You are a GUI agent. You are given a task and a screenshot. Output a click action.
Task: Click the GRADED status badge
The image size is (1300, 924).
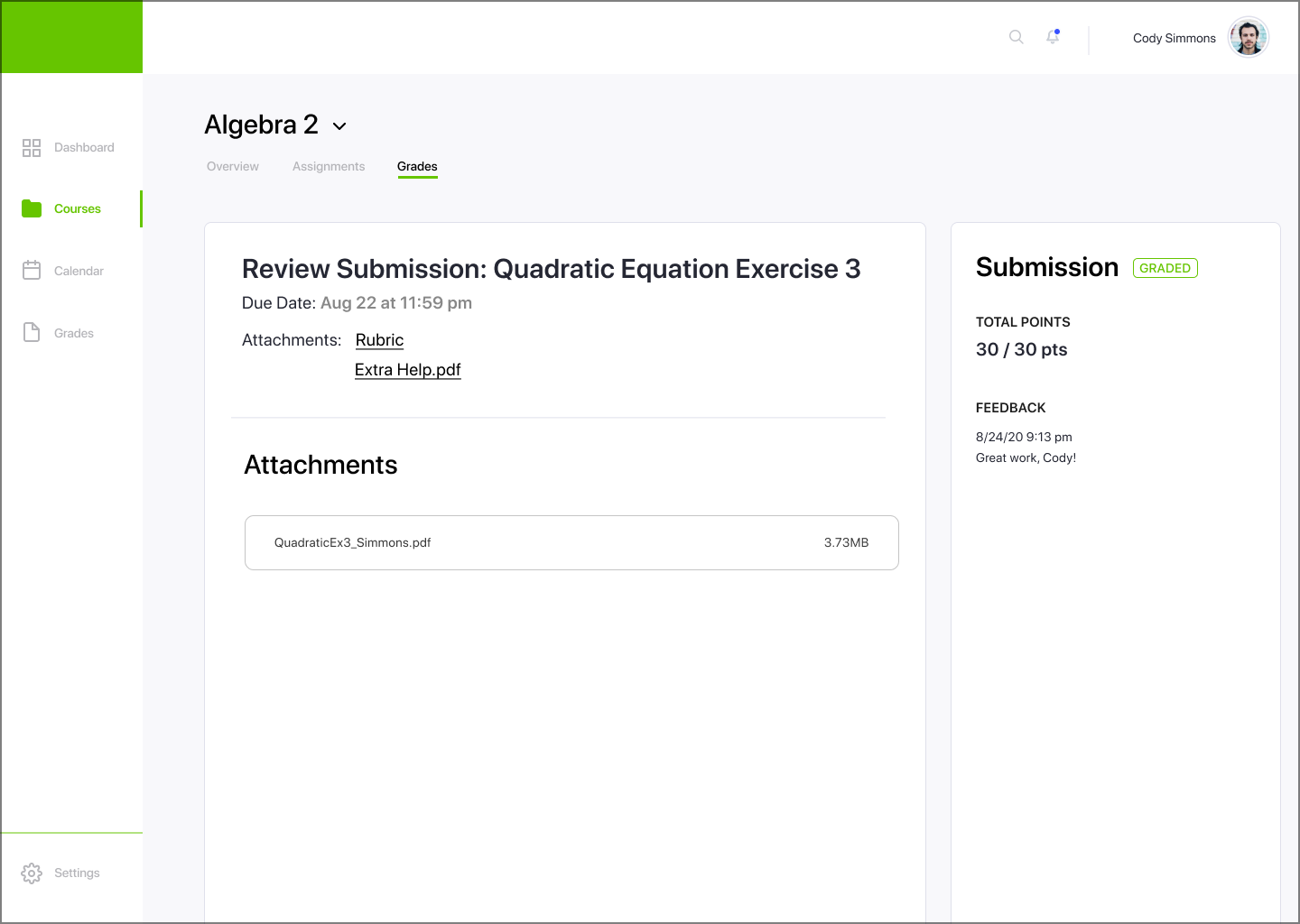pyautogui.click(x=1165, y=268)
